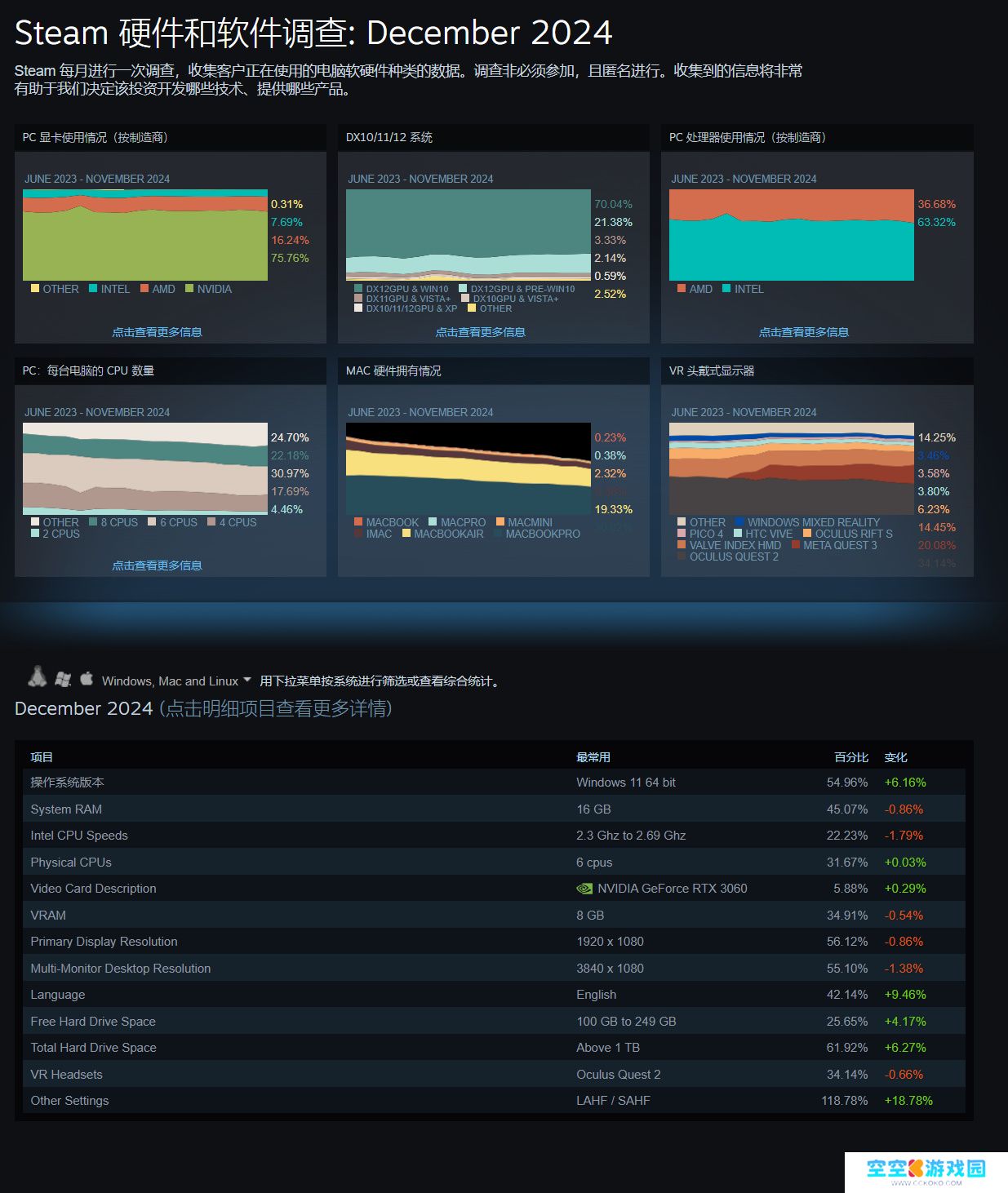Screen dimensions: 1008x1193
Task: Expand the Video Card Description row
Action: pos(494,889)
